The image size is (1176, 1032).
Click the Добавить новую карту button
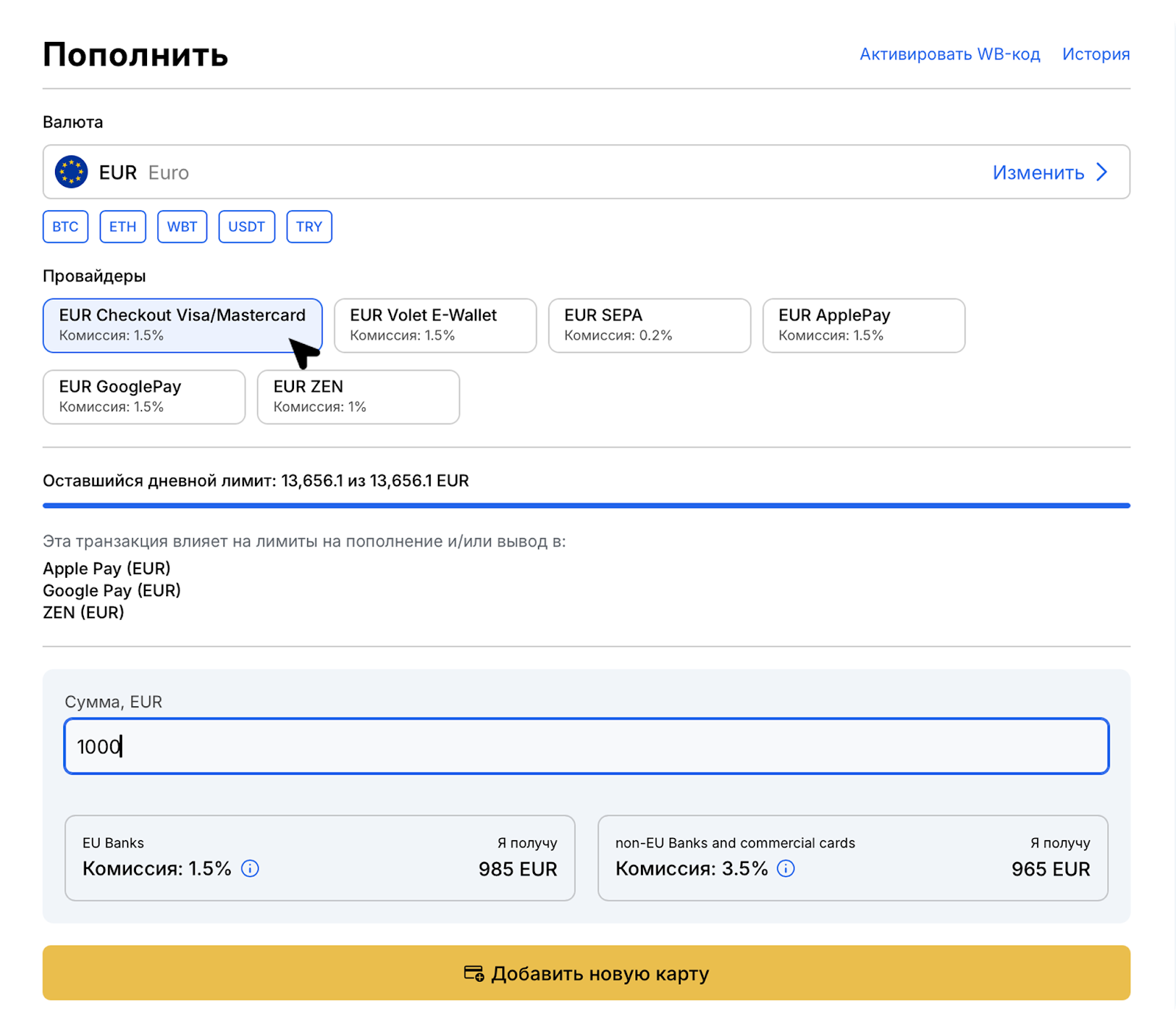click(587, 972)
